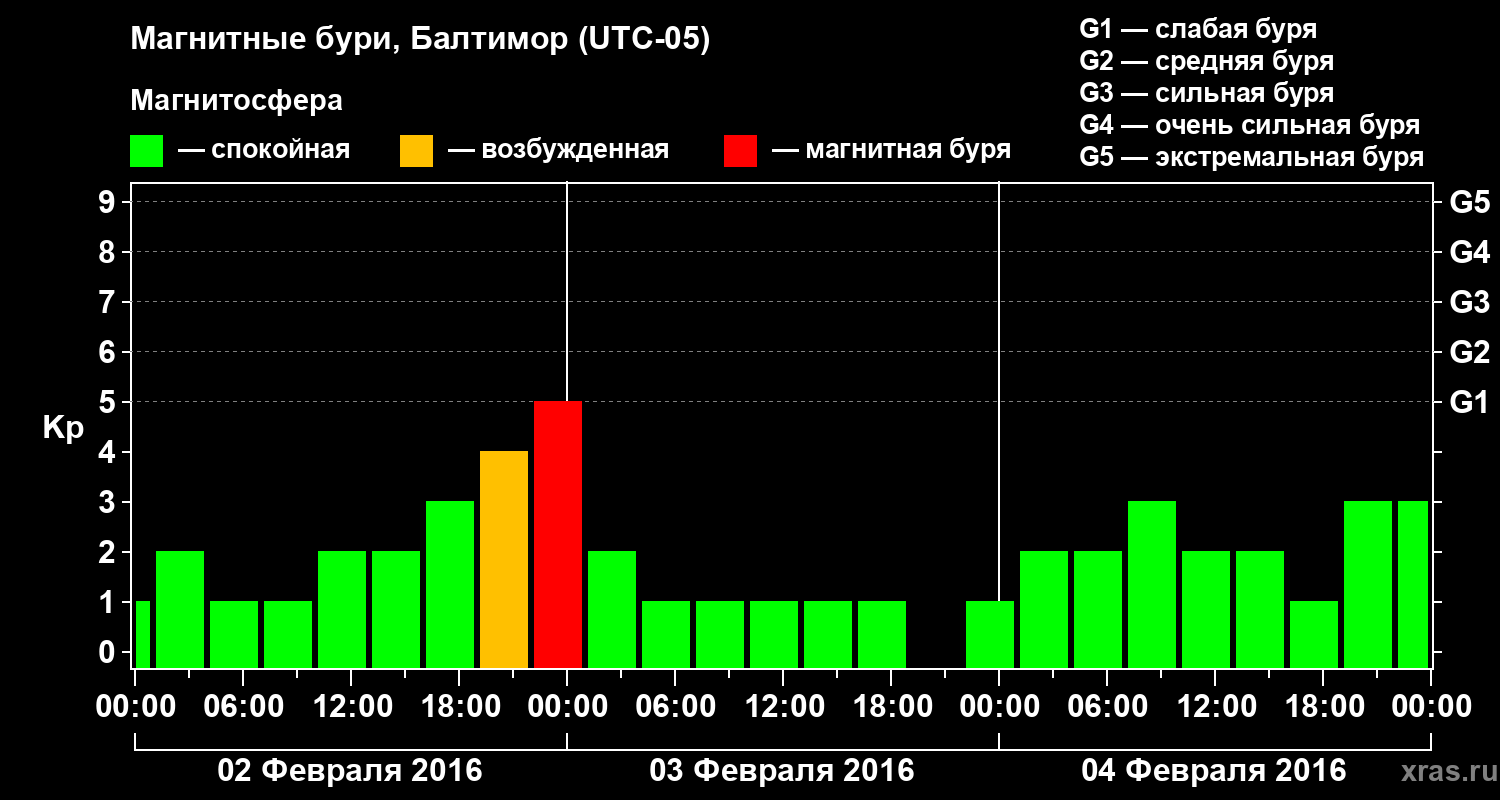Screen dimensions: 1500x800
Task: Click the 'G3' right axis label
Action: (1470, 302)
